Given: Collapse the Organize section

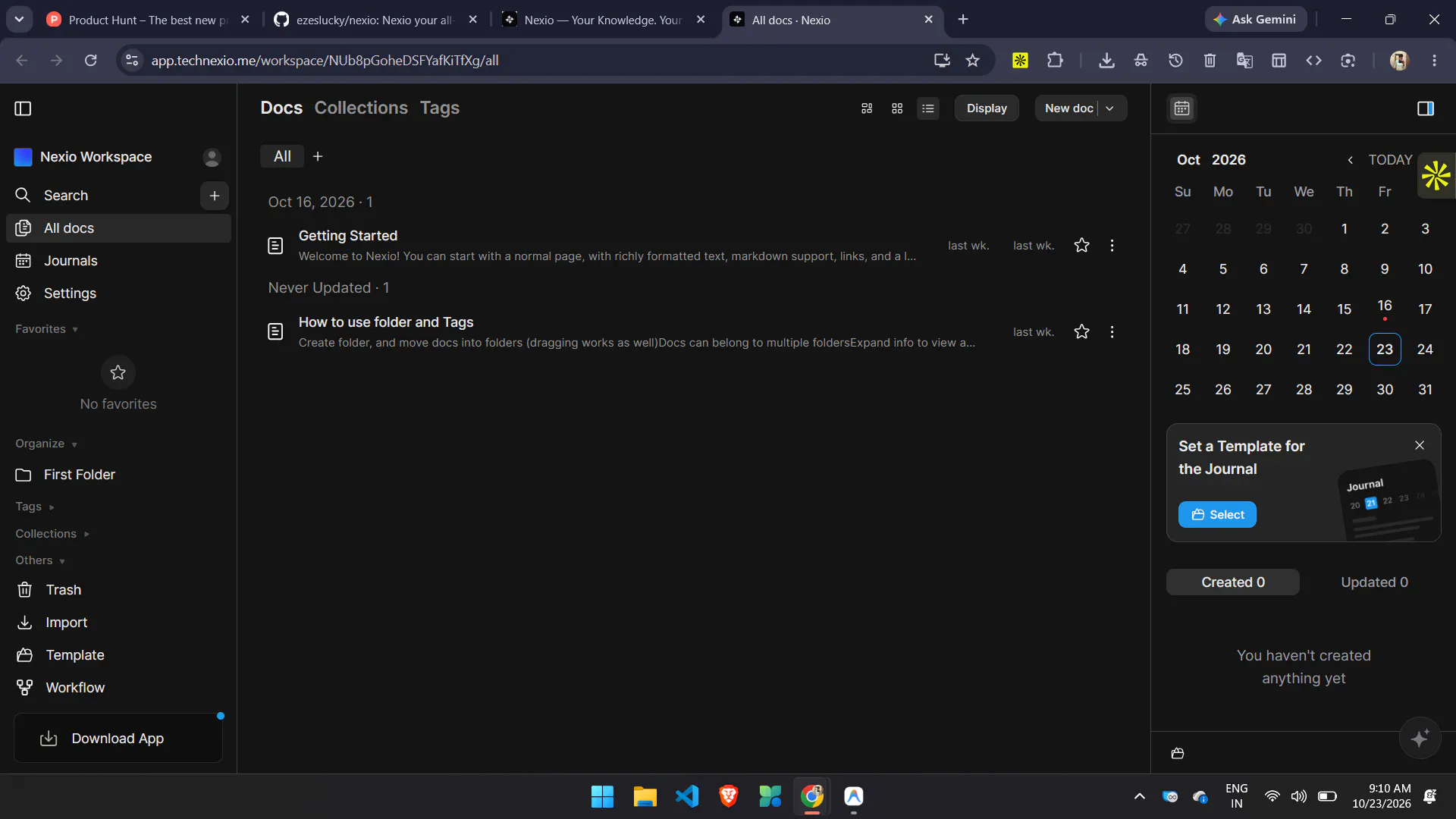Looking at the screenshot, I should click(x=46, y=444).
